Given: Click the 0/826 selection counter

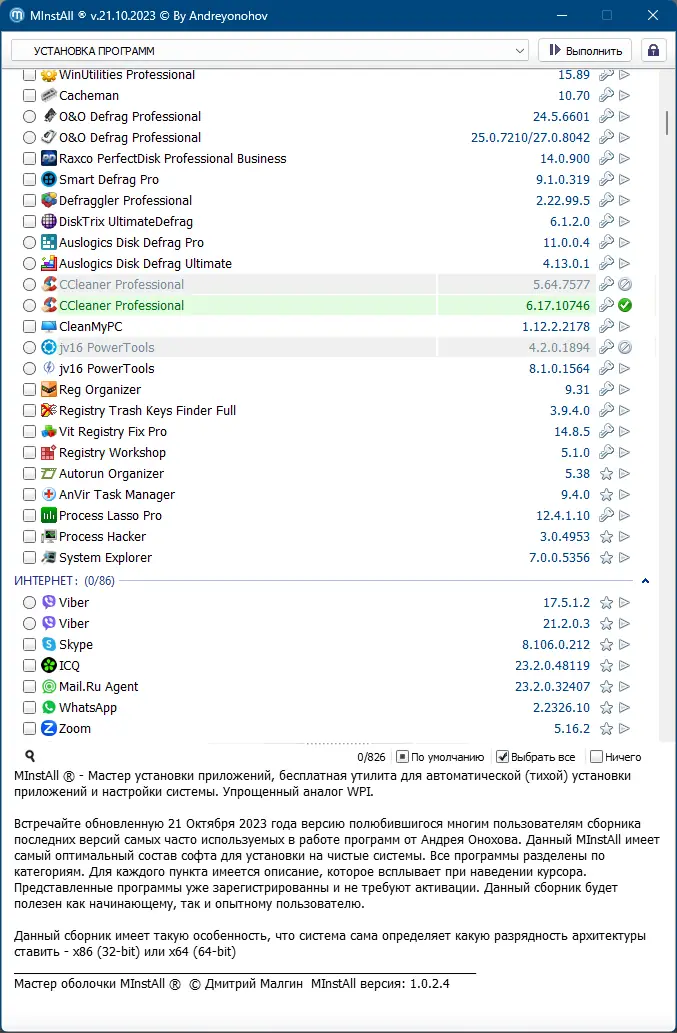Looking at the screenshot, I should 371,757.
